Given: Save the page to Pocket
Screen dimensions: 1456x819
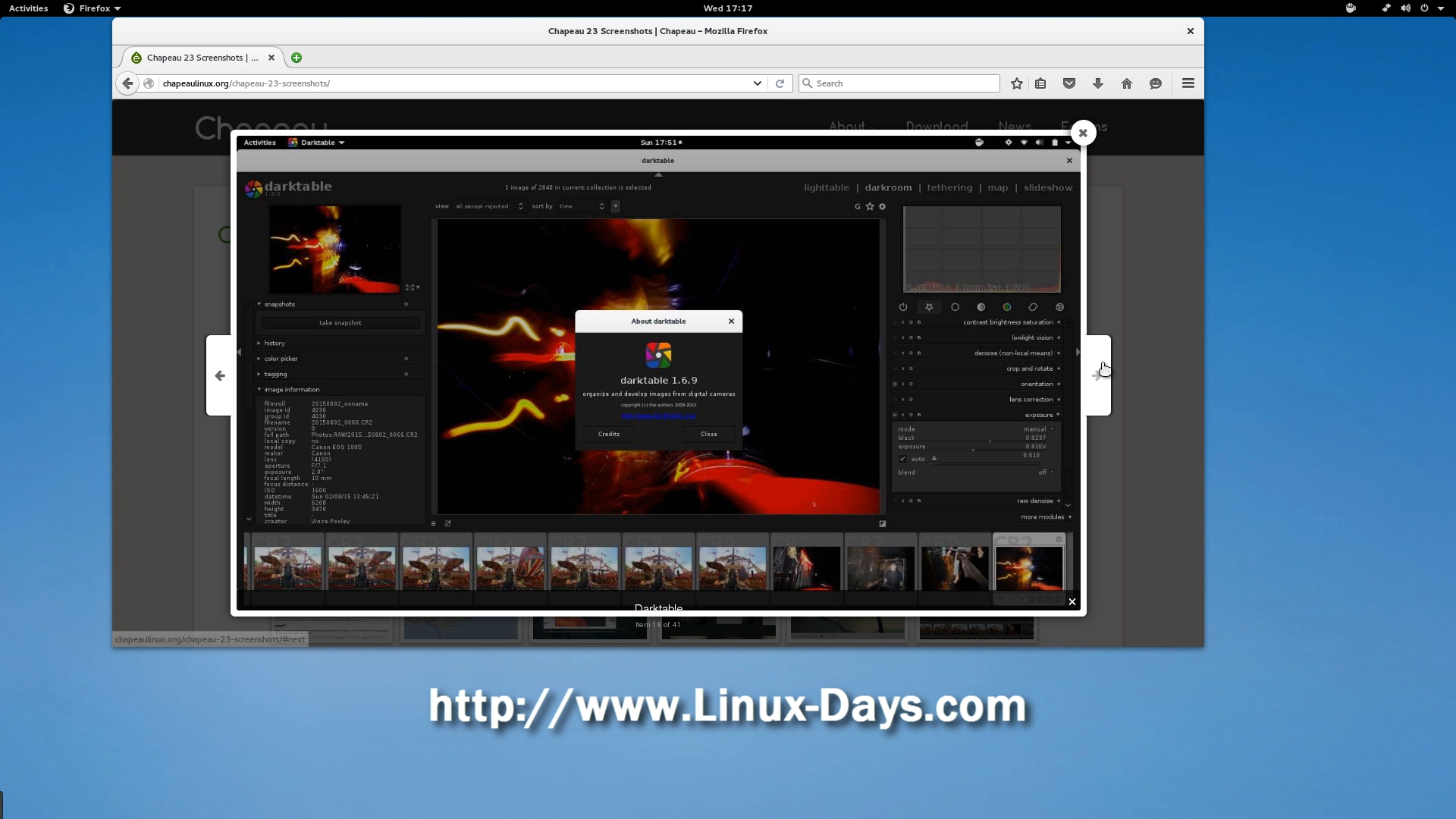Looking at the screenshot, I should (1069, 83).
